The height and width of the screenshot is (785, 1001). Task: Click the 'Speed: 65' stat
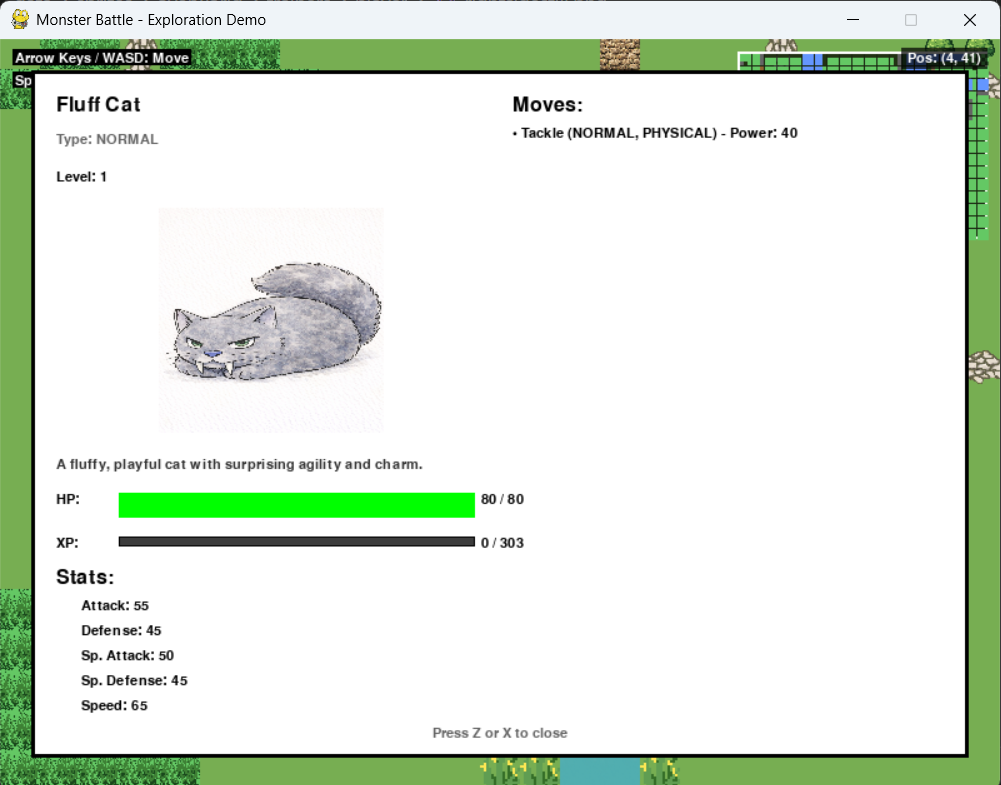114,705
